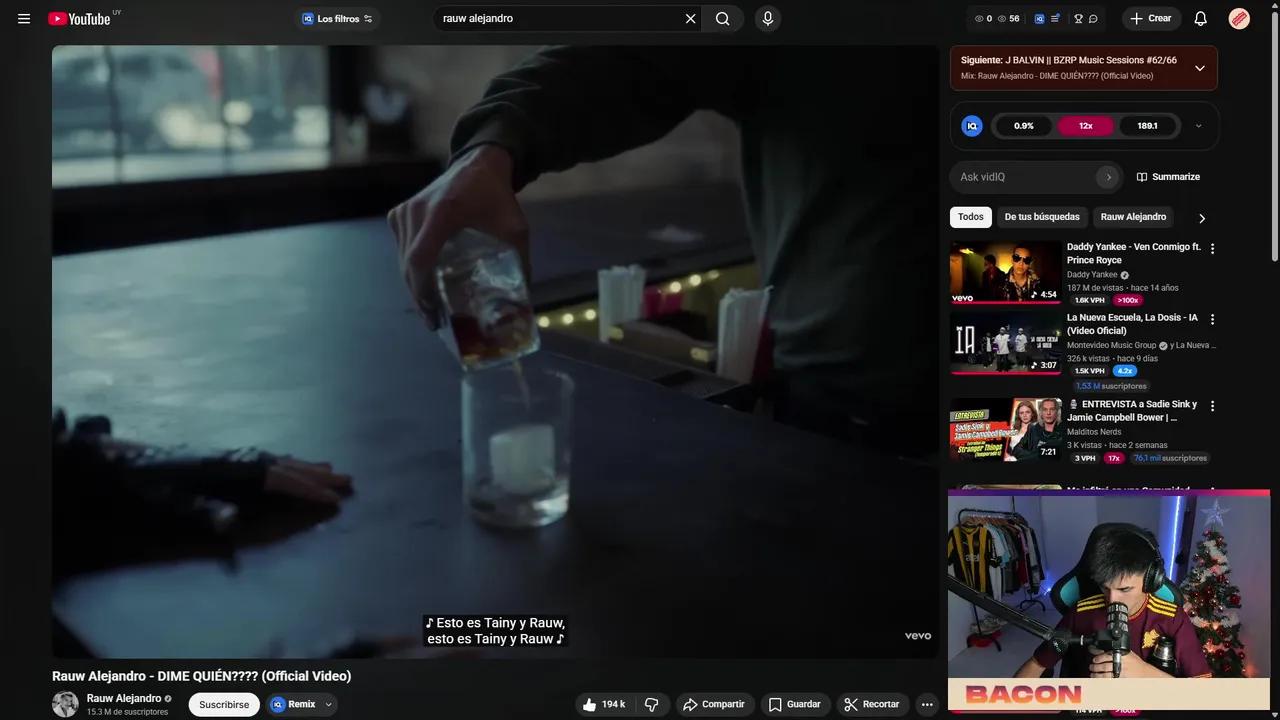Click the Compartir share button
The height and width of the screenshot is (720, 1280).
pyautogui.click(x=714, y=704)
